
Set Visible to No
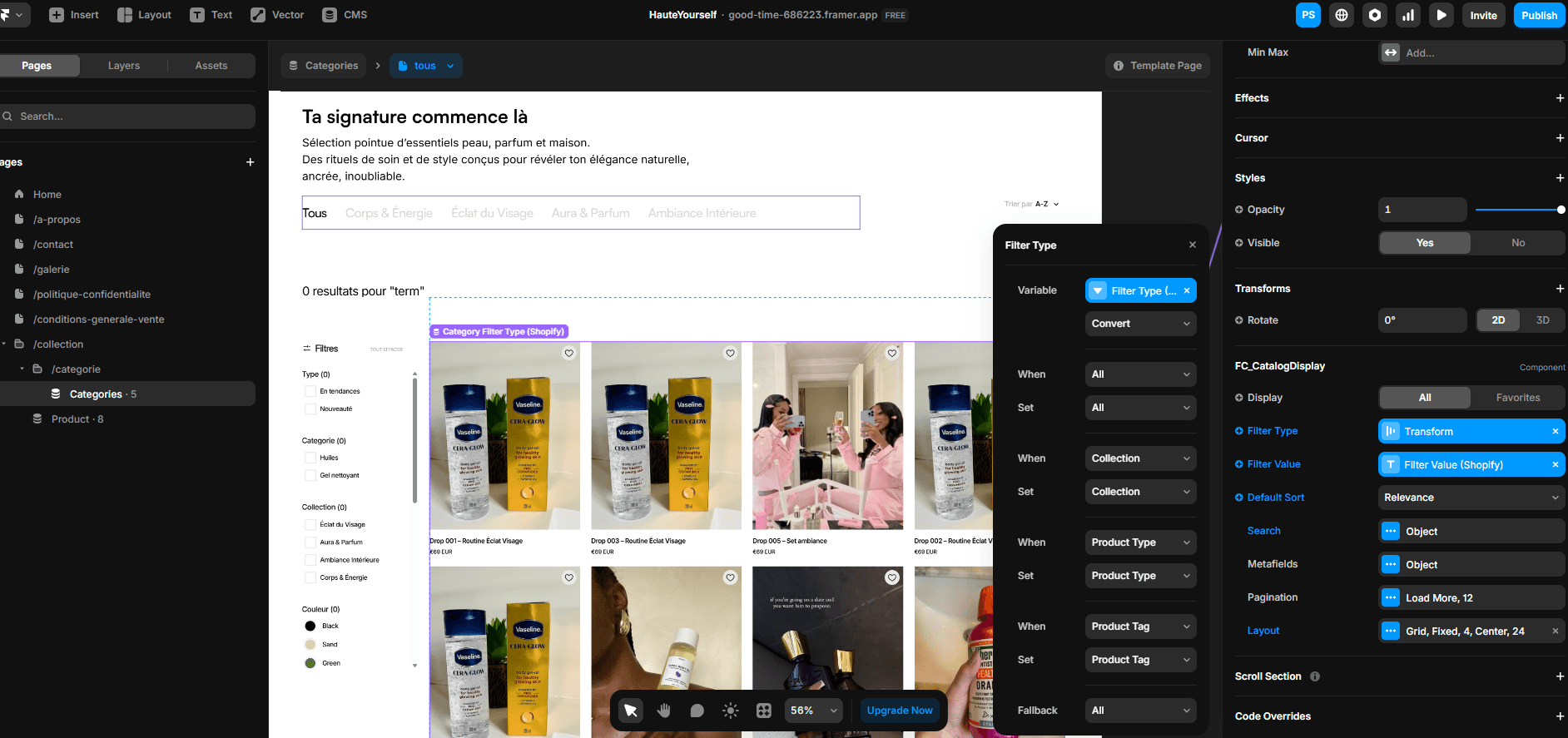1518,243
